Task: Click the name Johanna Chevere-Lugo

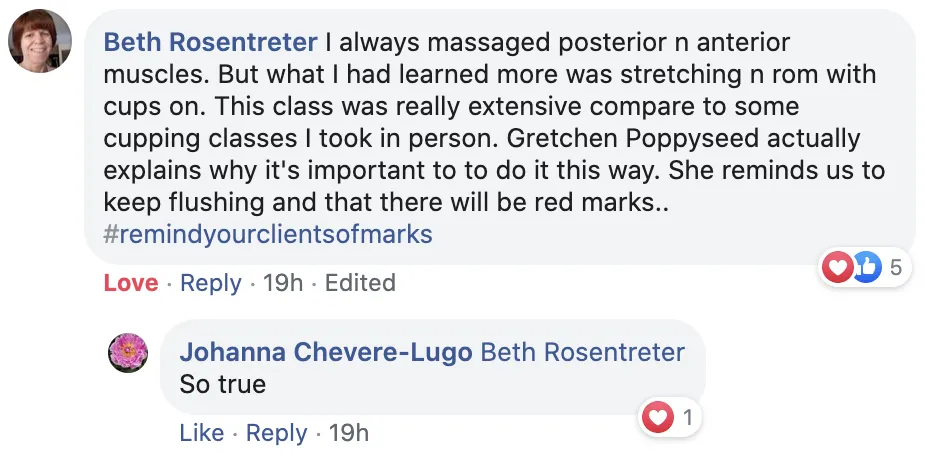Action: (326, 352)
